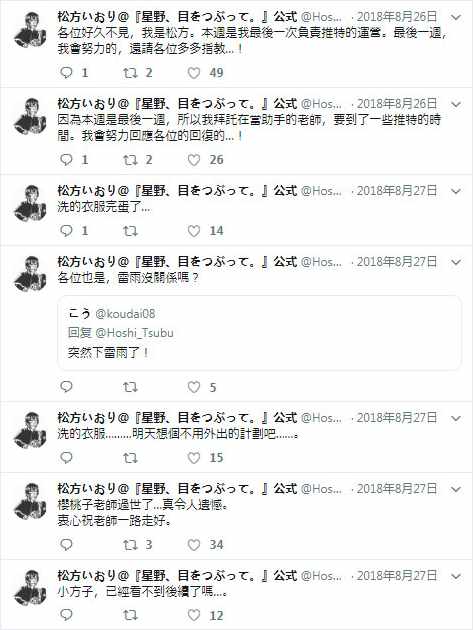
Task: Click the profile avatar of the first tweet
Action: pos(30,30)
